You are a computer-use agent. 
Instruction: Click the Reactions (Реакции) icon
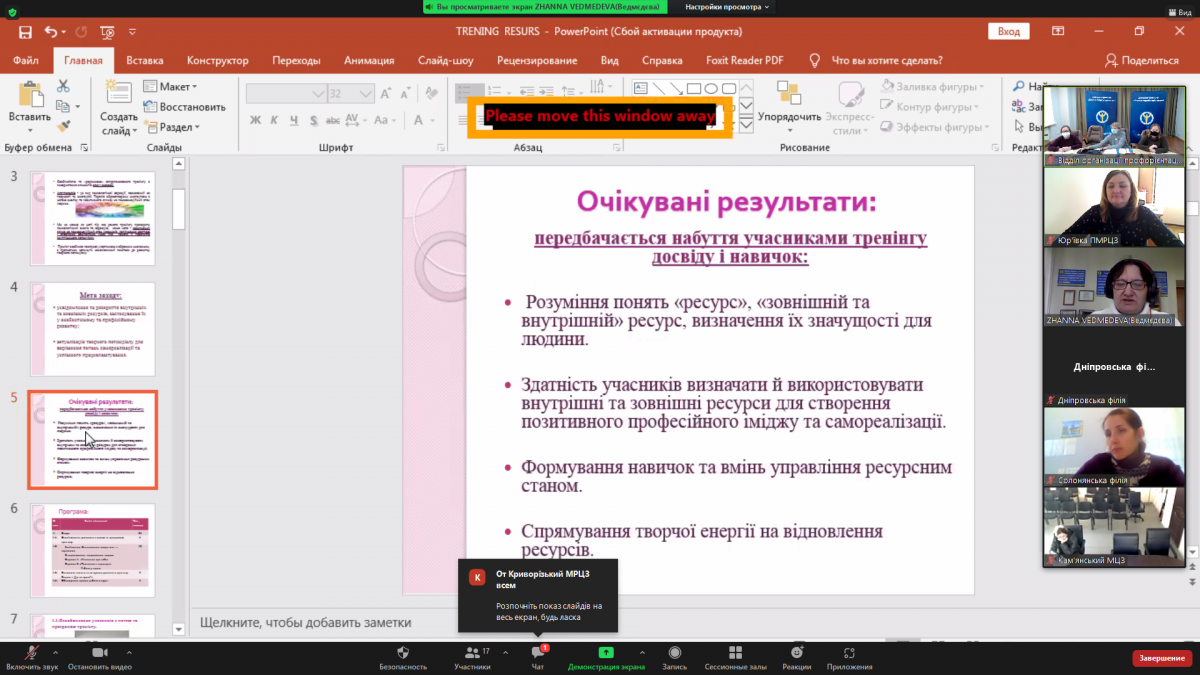click(797, 652)
